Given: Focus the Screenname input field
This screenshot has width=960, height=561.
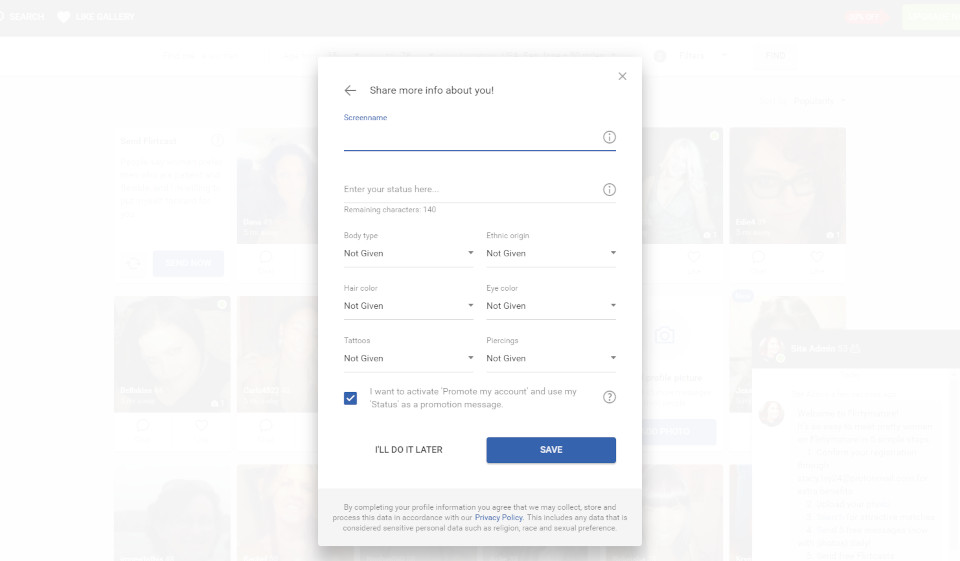Looking at the screenshot, I should coord(470,137).
